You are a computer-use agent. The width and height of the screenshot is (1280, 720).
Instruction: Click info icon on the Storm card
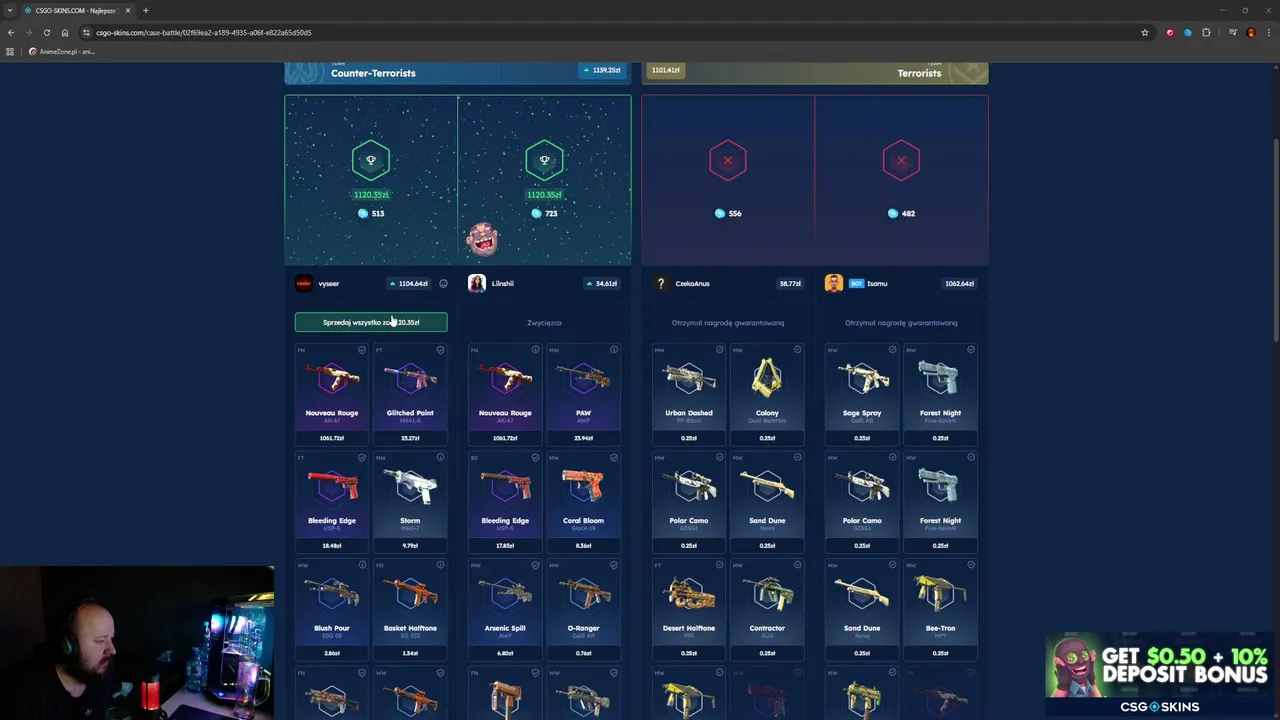[440, 458]
